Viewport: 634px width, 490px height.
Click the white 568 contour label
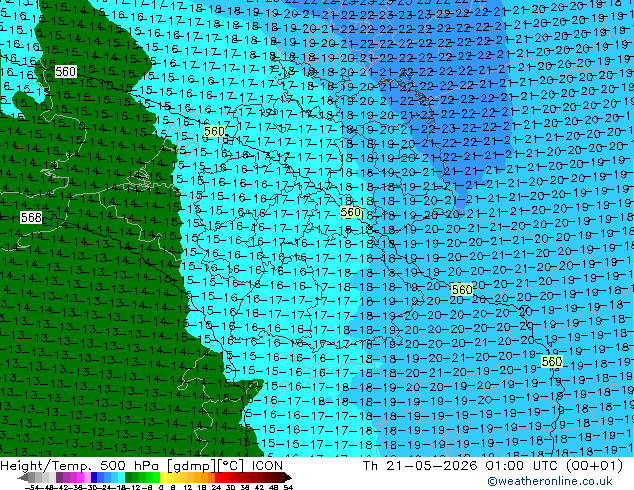click(x=31, y=218)
